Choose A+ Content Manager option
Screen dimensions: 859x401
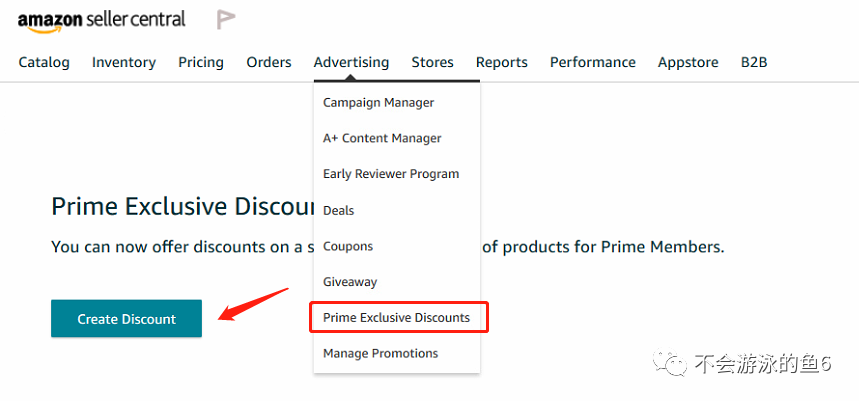tap(382, 138)
